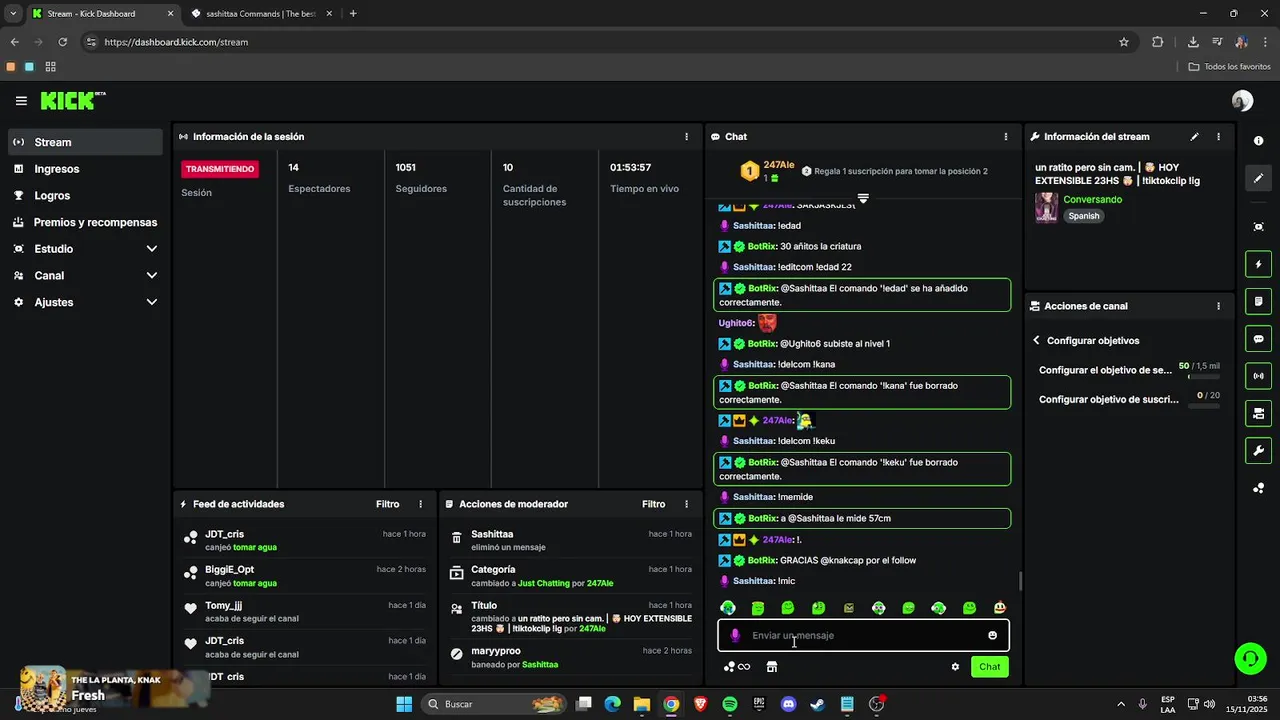
Task: Open chat settings gear icon
Action: (955, 667)
